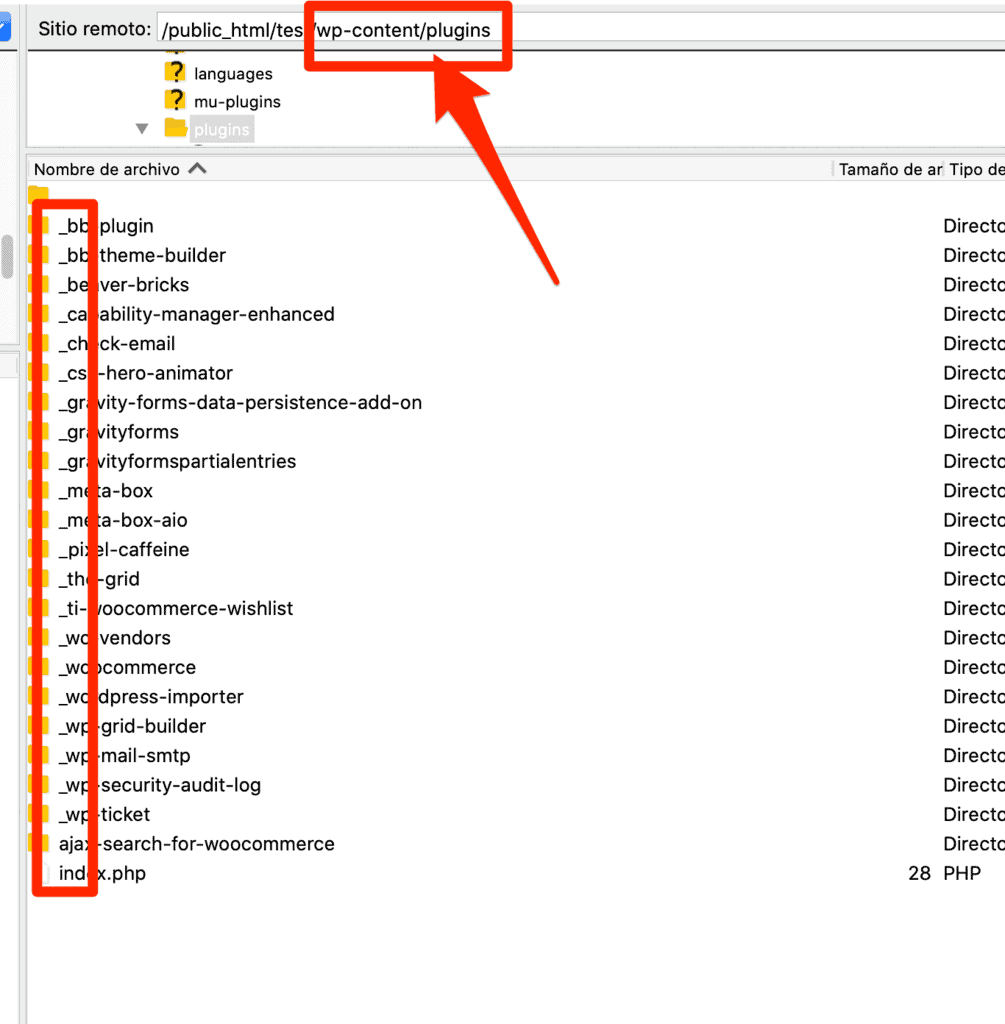1005x1024 pixels.
Task: Select the _wp-mail-smtp folder
Action: click(124, 755)
